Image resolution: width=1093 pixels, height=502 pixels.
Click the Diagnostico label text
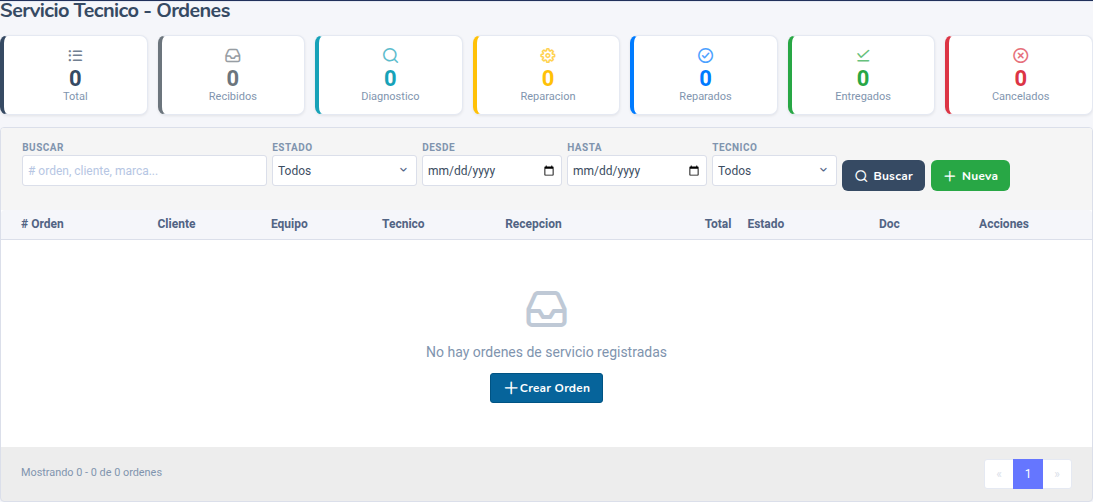[390, 96]
